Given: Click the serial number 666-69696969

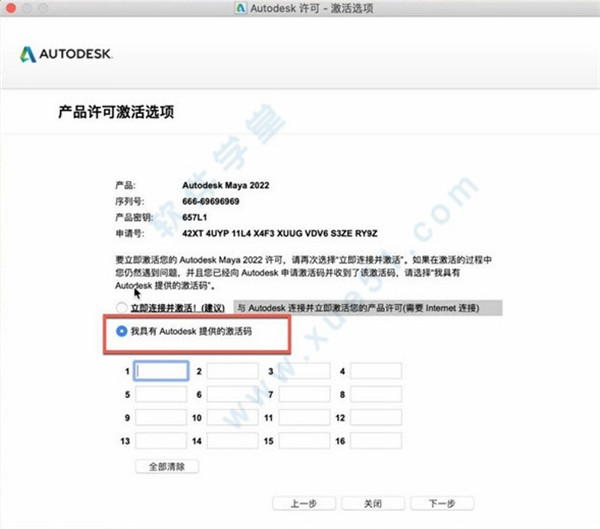Looking at the screenshot, I should point(211,201).
